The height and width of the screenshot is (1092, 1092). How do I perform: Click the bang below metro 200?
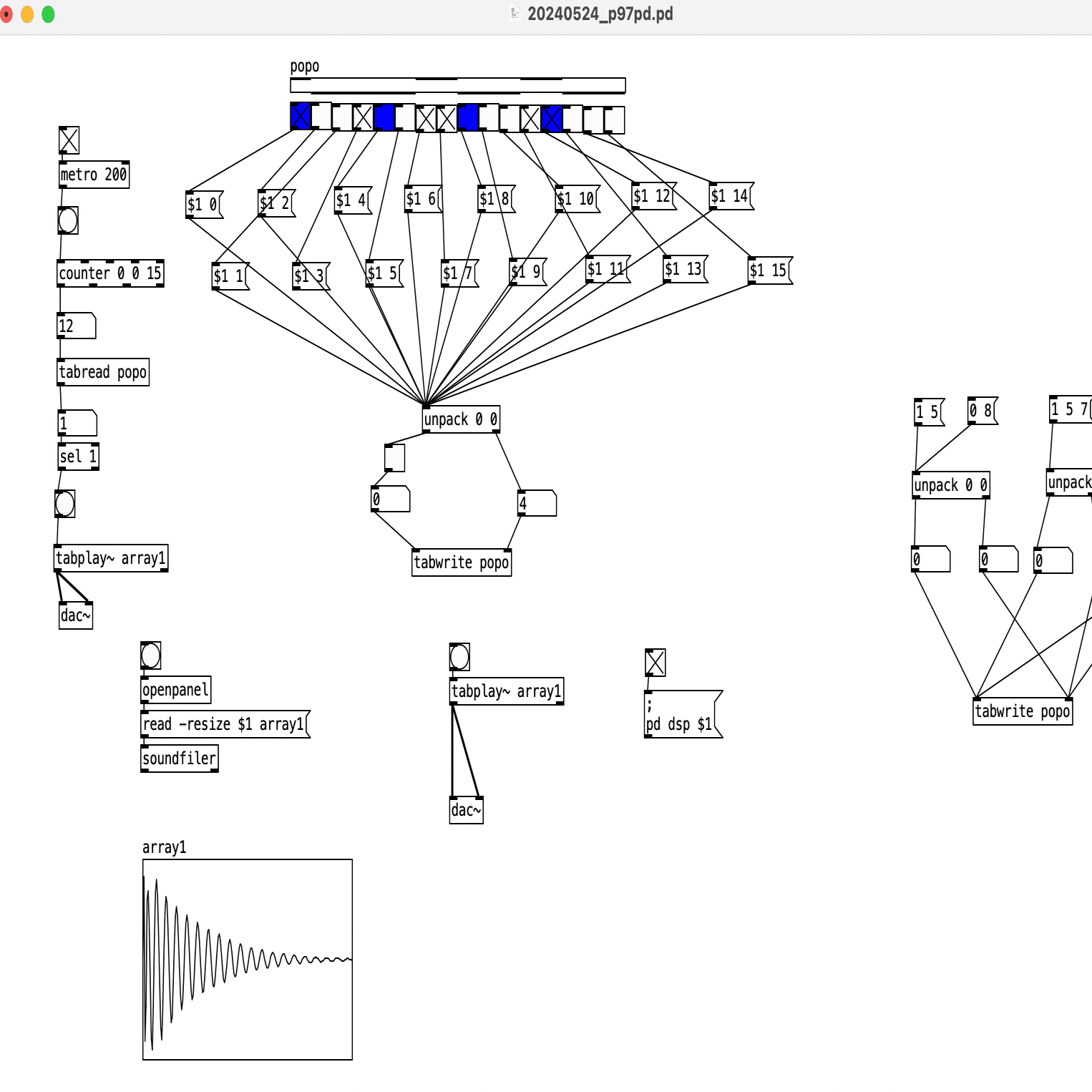coord(67,220)
